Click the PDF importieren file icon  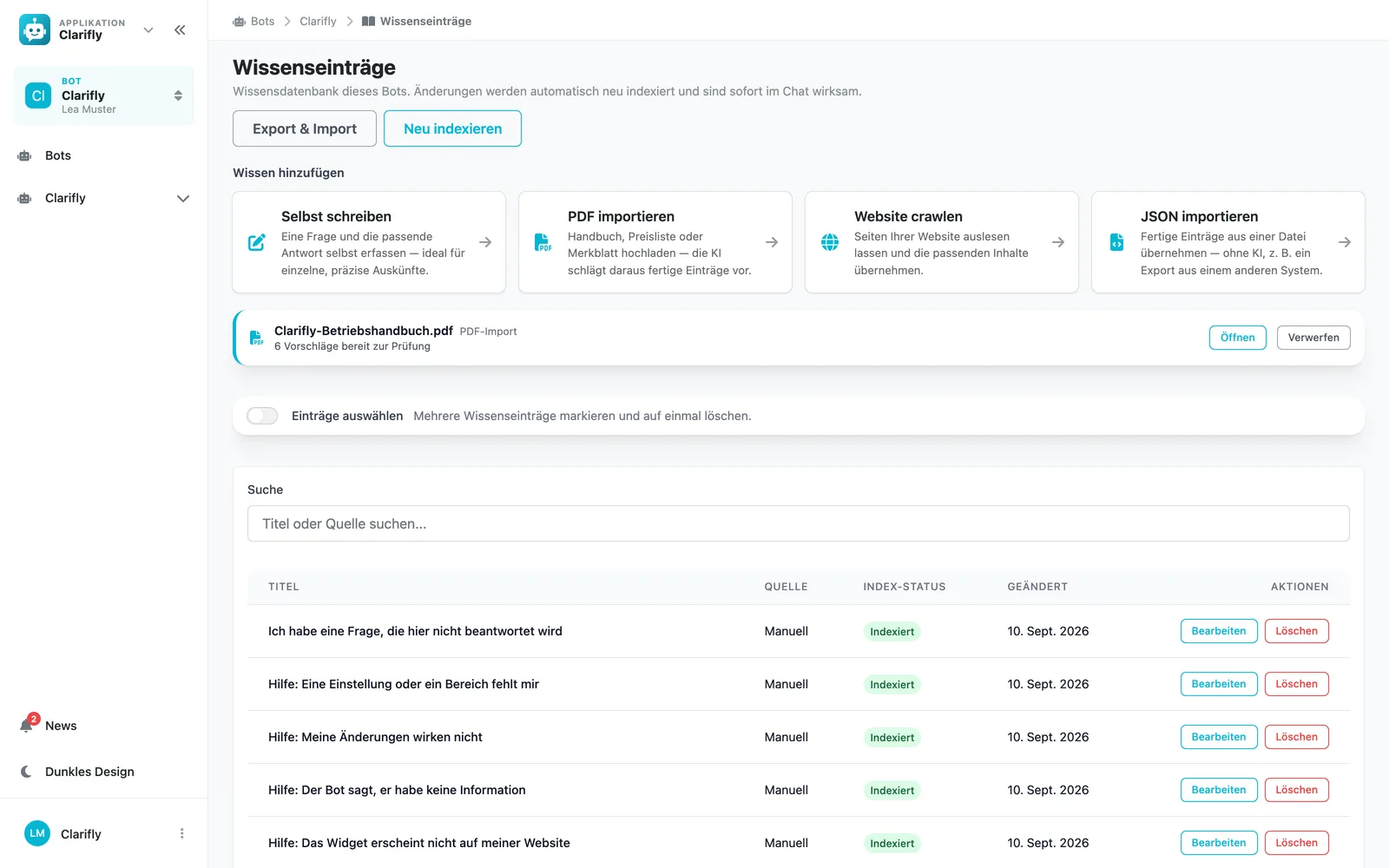[543, 242]
